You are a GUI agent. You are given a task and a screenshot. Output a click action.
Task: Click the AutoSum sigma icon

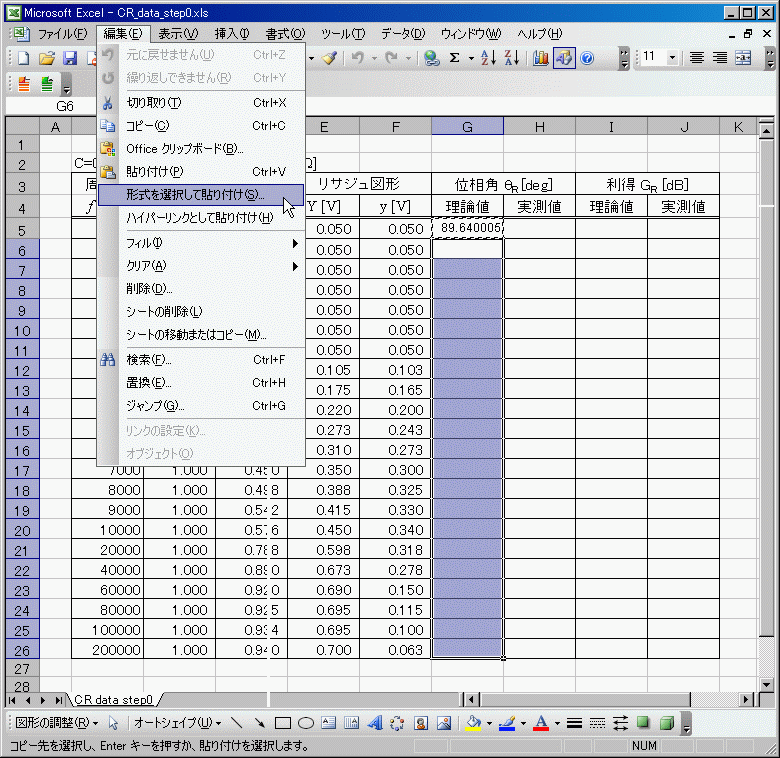(454, 58)
